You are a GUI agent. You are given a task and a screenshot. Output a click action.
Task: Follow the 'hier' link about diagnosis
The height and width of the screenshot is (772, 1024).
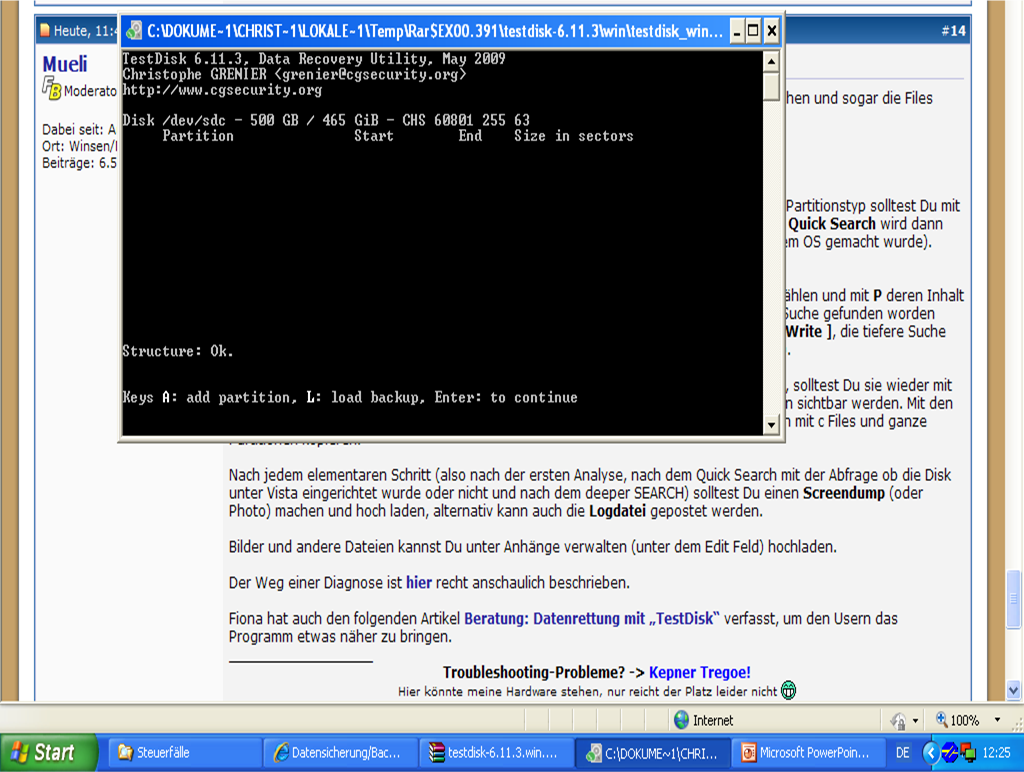click(x=419, y=583)
